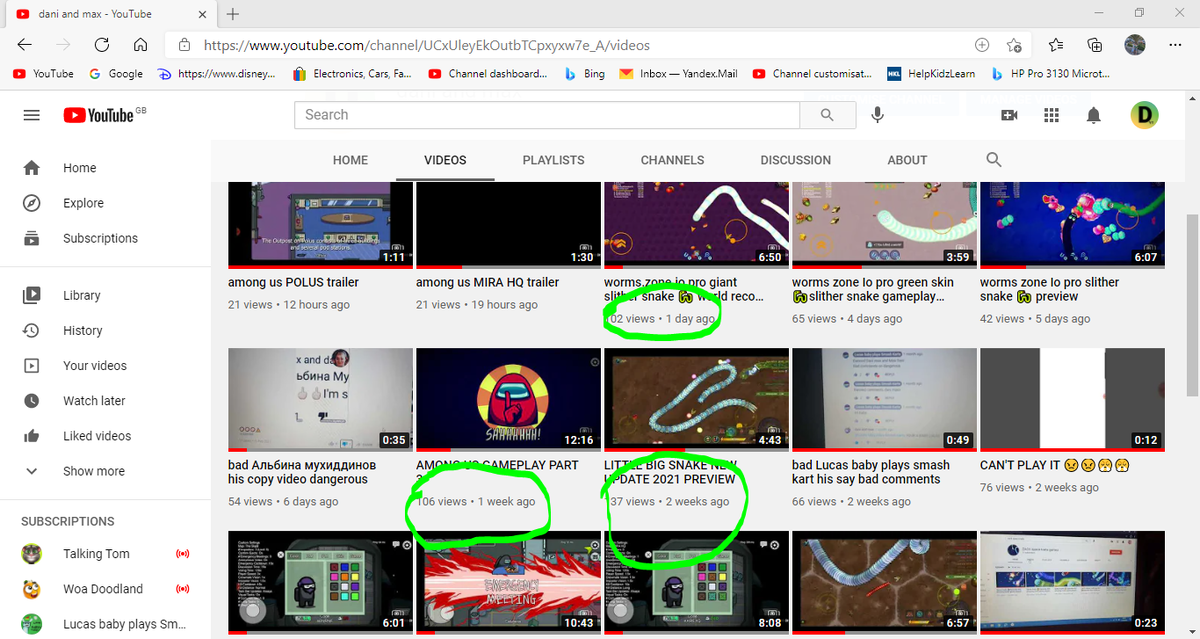
Task: Go back with the browser back arrow
Action: click(25, 45)
